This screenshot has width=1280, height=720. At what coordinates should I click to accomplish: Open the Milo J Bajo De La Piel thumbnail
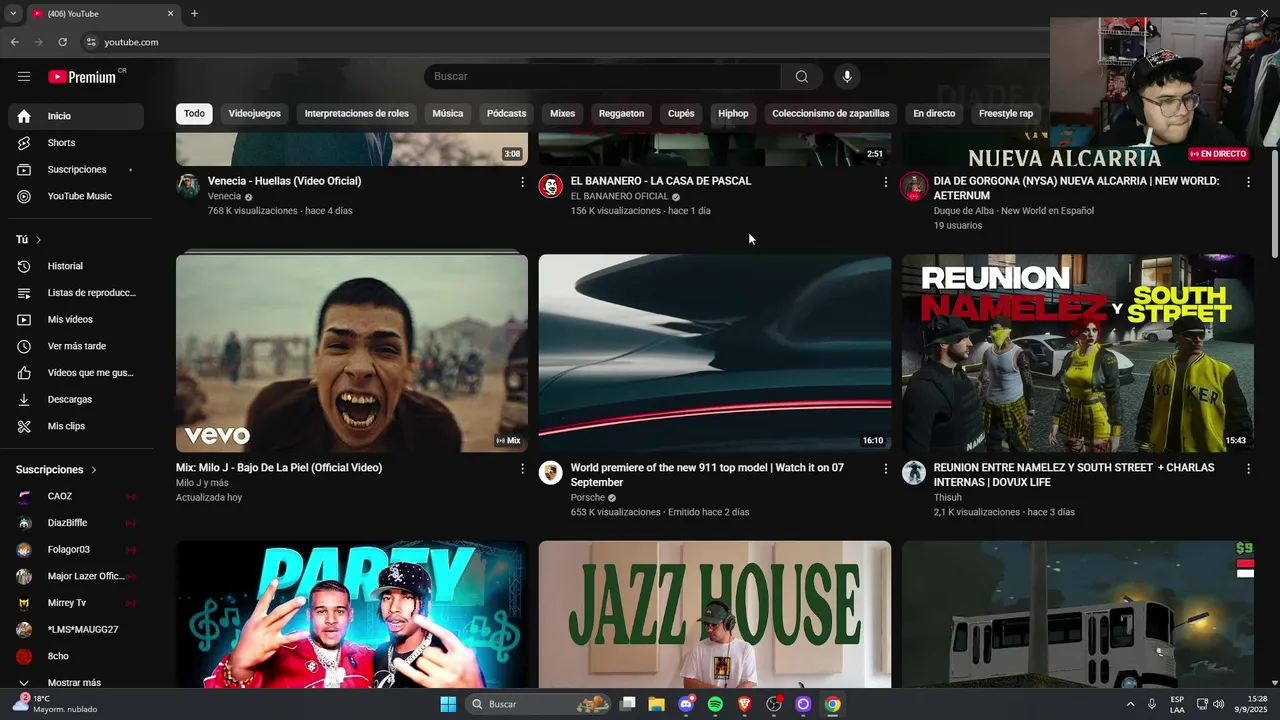coord(352,353)
